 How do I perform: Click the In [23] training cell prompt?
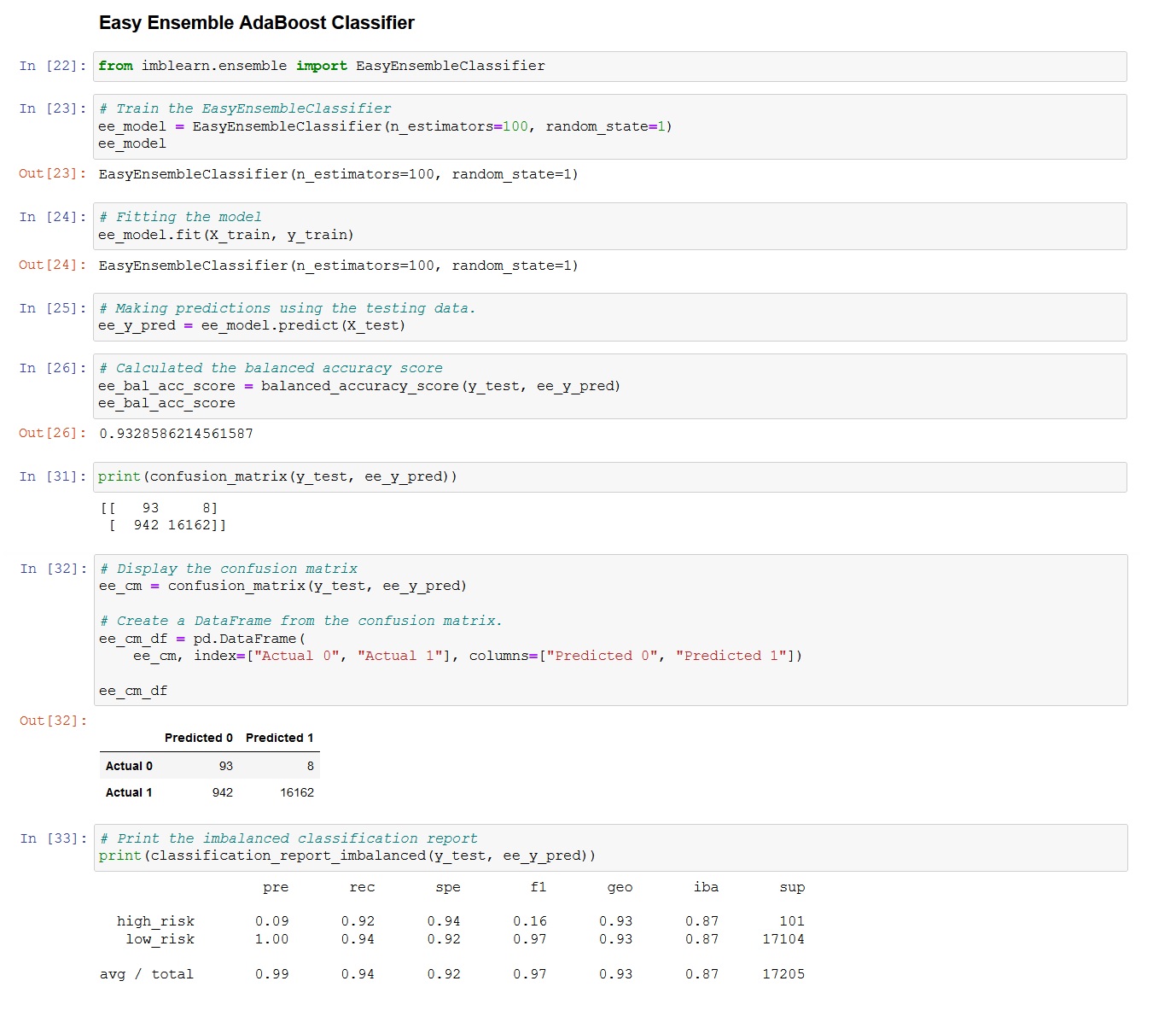[x=52, y=108]
